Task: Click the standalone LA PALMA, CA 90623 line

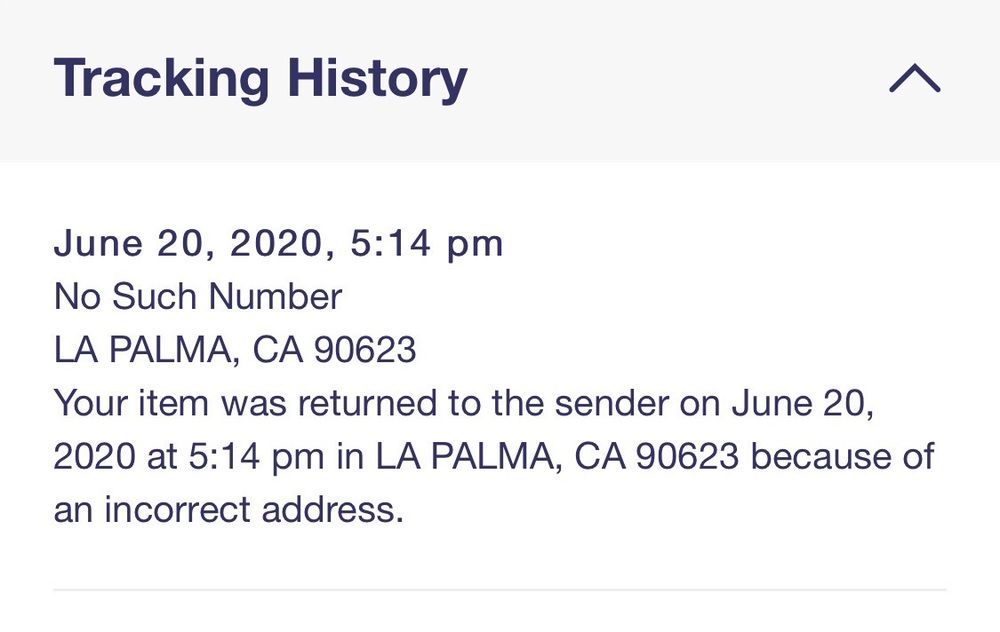Action: pos(235,350)
